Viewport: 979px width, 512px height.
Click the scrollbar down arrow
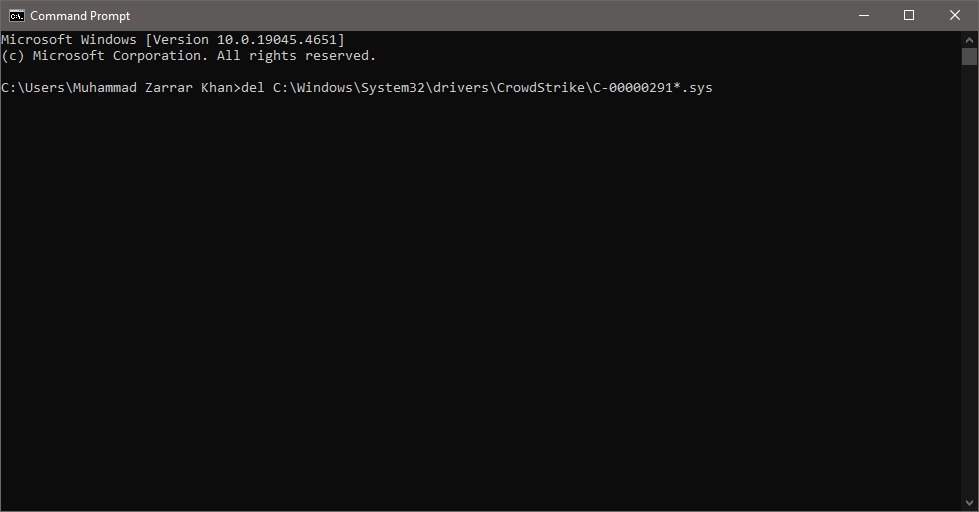coord(969,503)
